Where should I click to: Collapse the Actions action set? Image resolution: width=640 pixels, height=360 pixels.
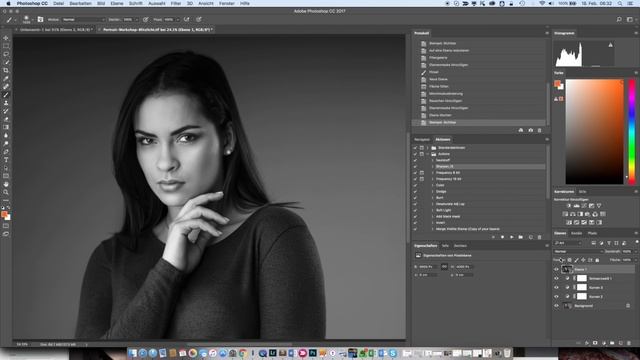tap(428, 154)
